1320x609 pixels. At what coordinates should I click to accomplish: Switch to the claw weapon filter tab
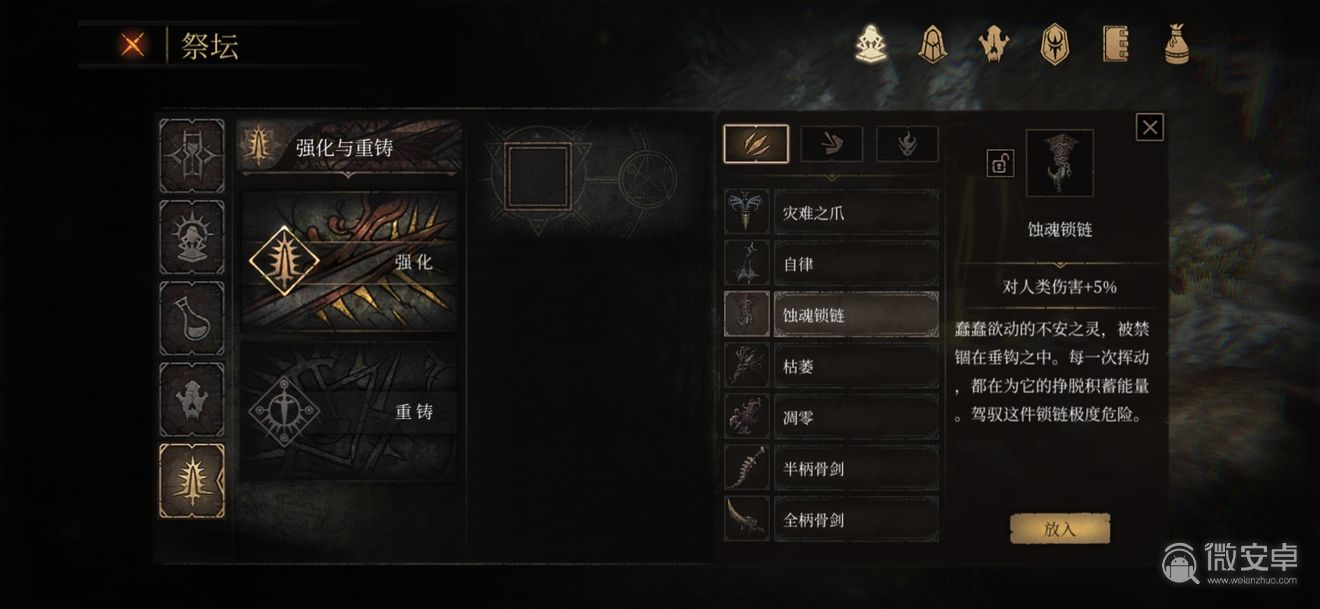click(756, 144)
